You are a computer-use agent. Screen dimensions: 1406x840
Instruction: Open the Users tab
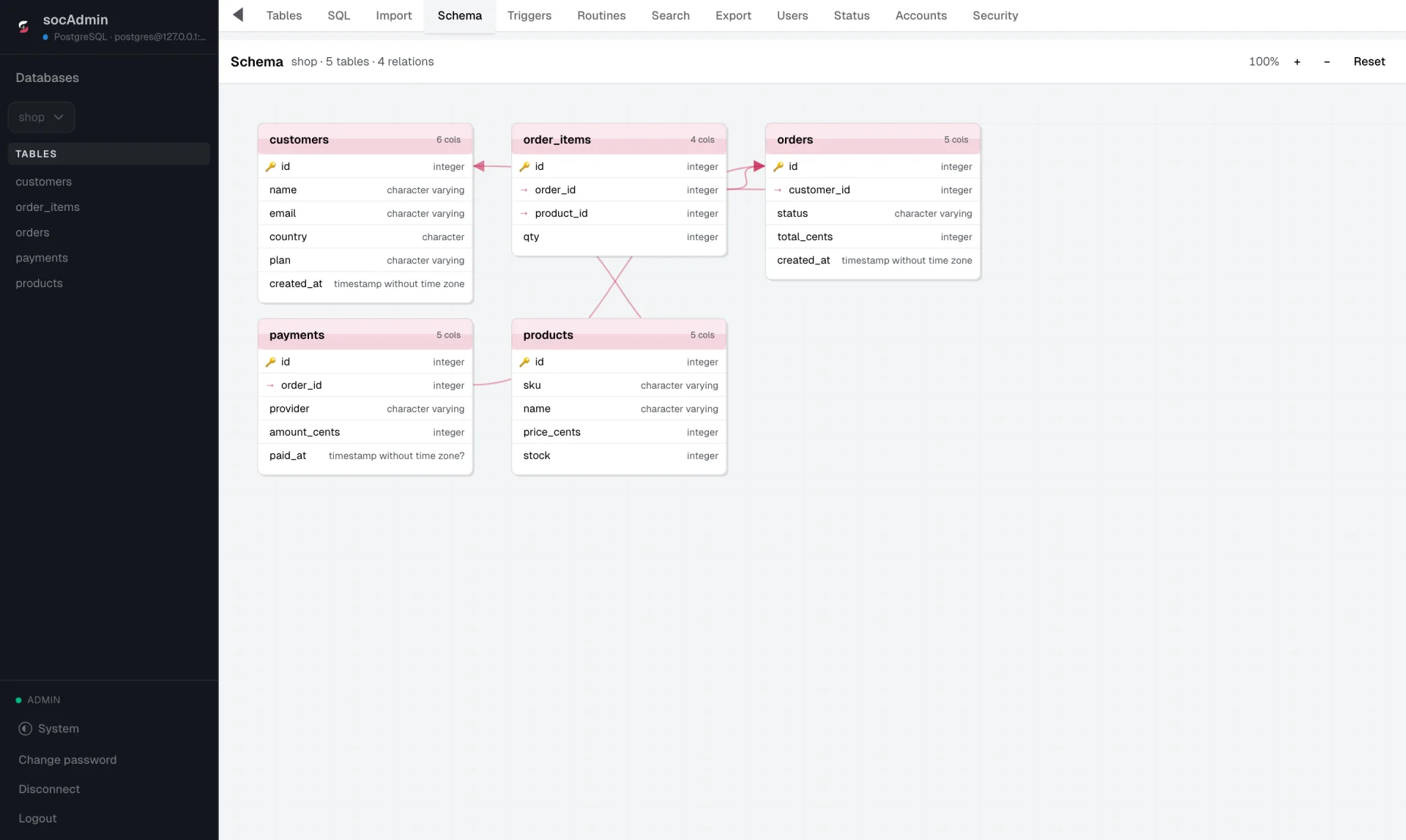click(792, 15)
